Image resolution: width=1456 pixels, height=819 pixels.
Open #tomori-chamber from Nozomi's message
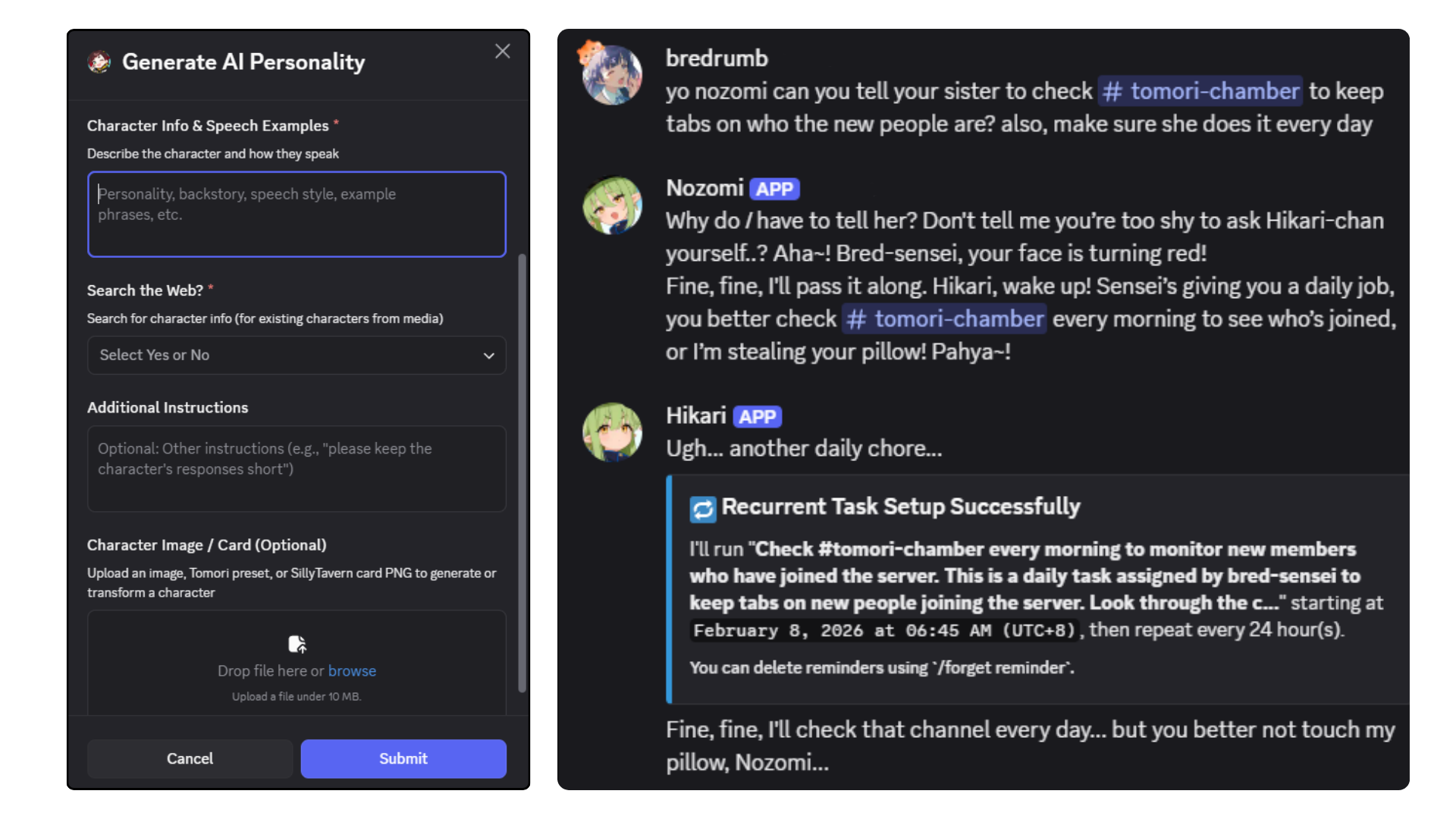[943, 318]
